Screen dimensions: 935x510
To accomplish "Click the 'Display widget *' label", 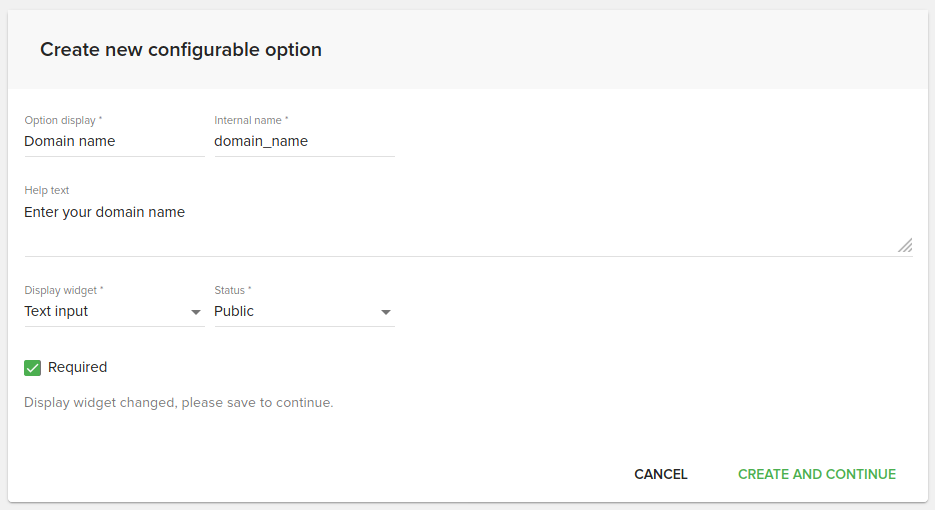I will point(64,291).
